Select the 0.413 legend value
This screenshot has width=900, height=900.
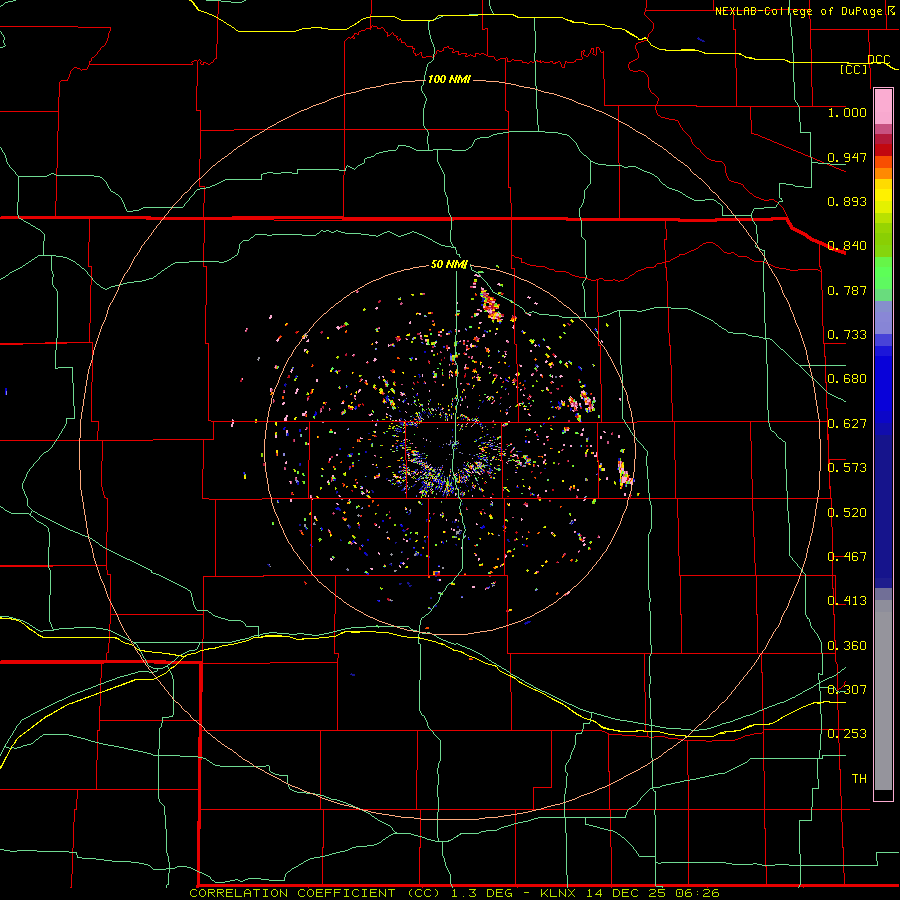click(x=847, y=601)
